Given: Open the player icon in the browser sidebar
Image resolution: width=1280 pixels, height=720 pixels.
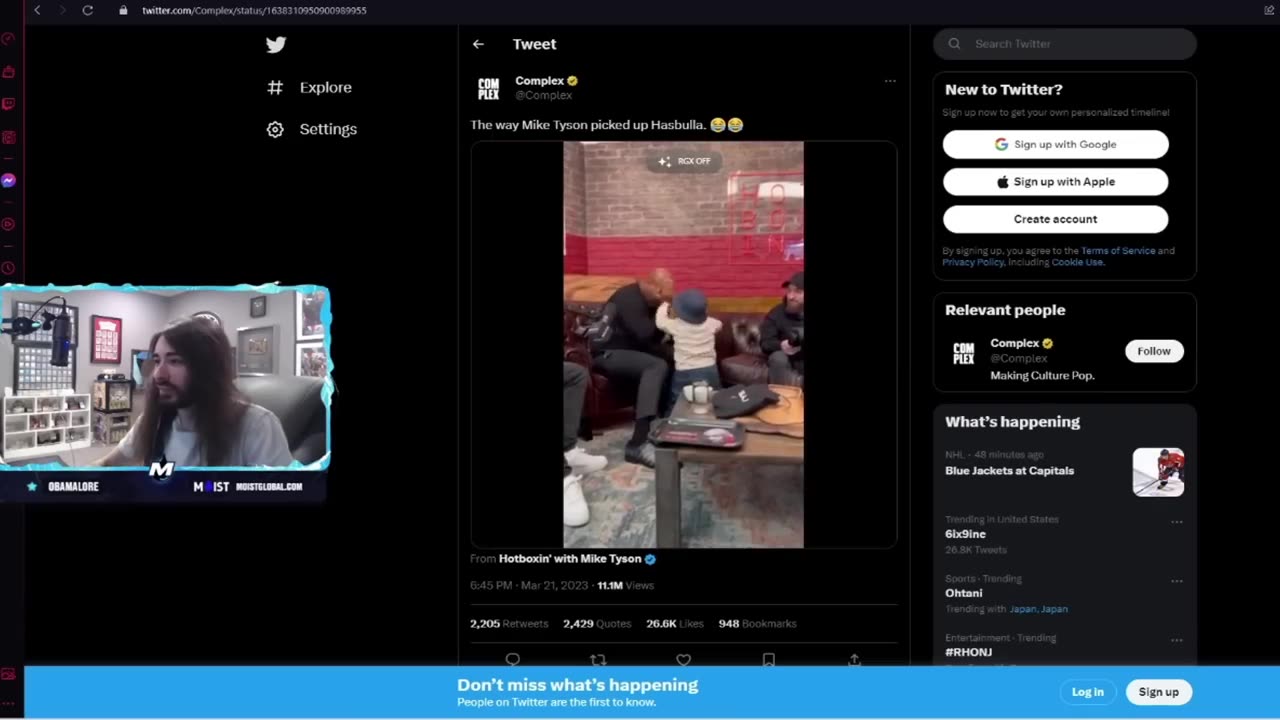Looking at the screenshot, I should (x=8, y=224).
